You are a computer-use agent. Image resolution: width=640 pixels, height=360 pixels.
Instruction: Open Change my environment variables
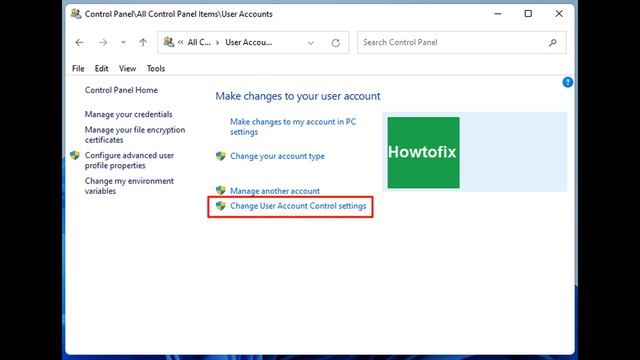129,186
